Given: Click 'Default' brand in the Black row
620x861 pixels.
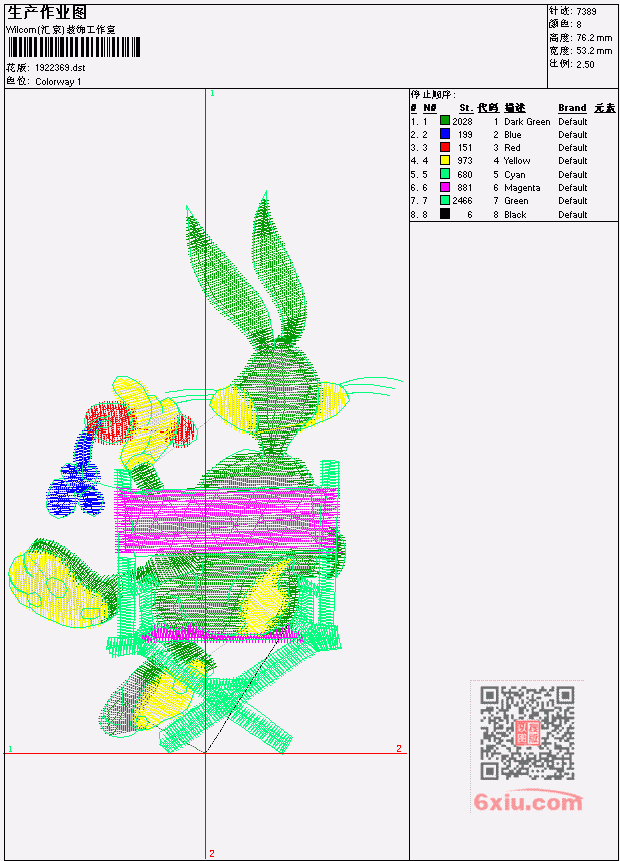Looking at the screenshot, I should click(572, 215).
